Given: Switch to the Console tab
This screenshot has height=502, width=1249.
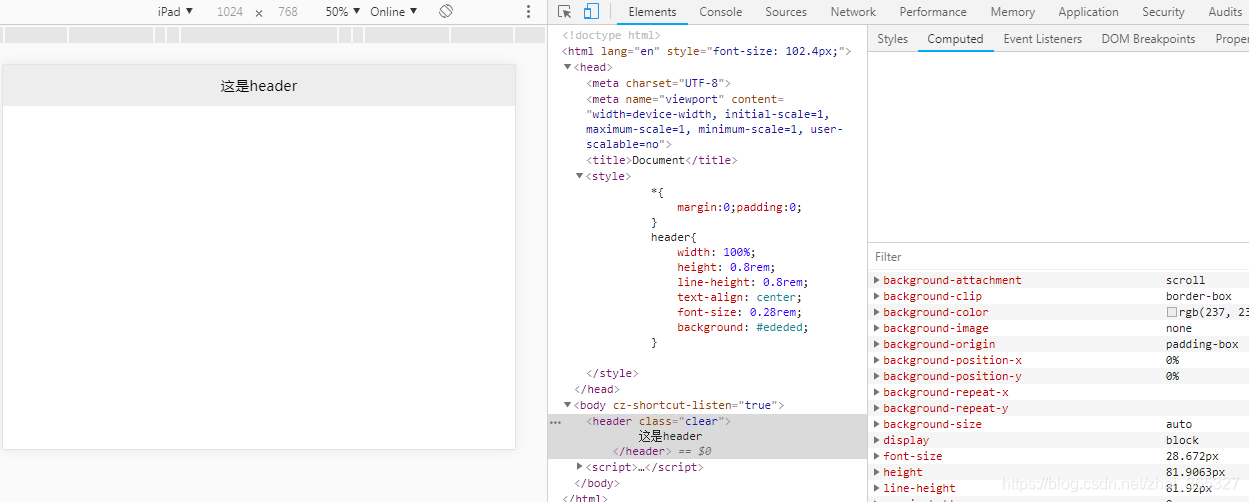Looking at the screenshot, I should 721,12.
